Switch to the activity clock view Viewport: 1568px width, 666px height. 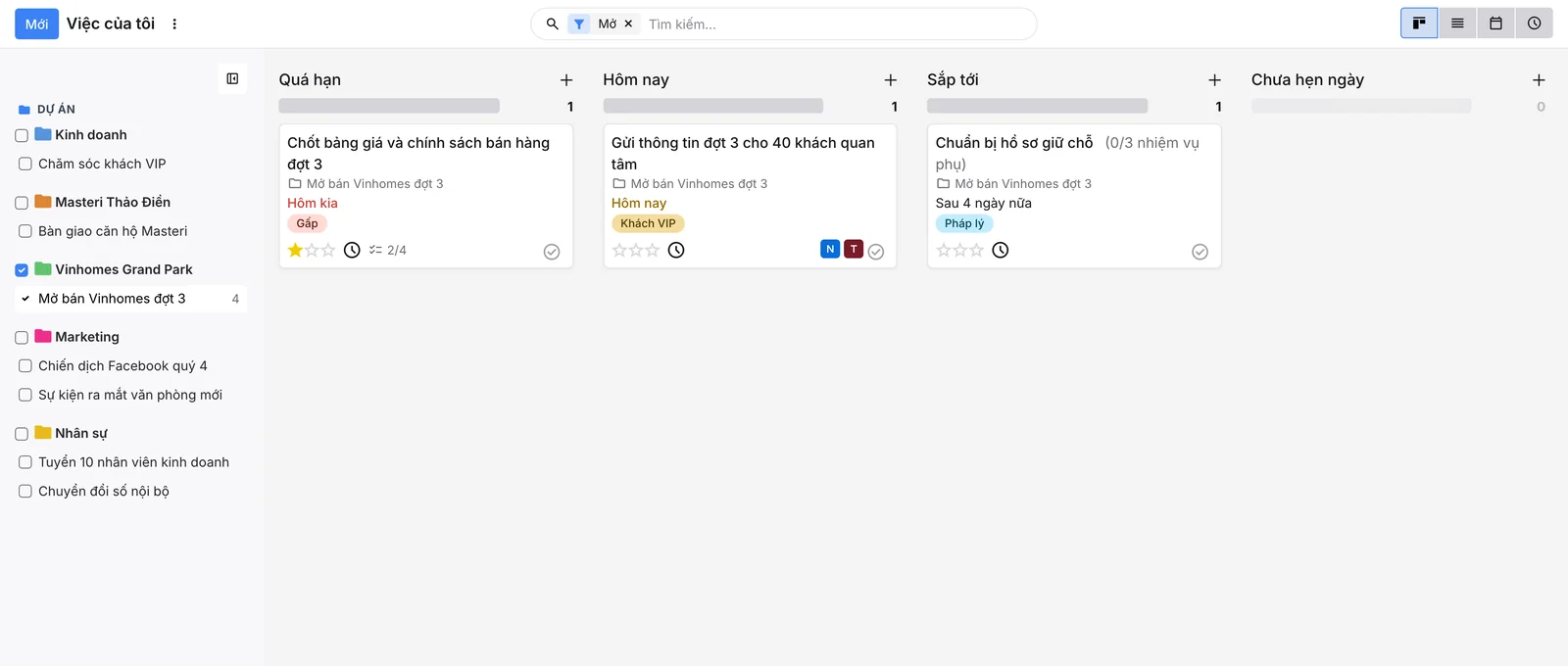click(1534, 24)
